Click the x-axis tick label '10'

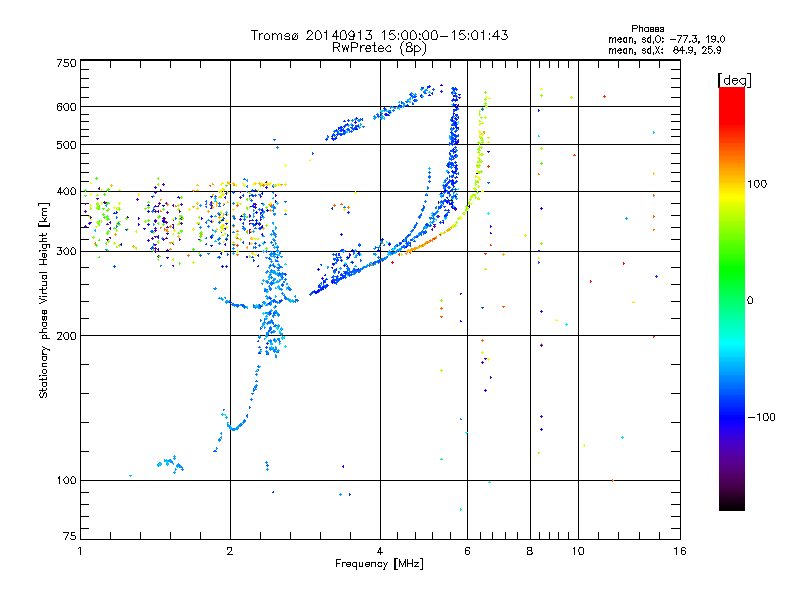coord(578,551)
